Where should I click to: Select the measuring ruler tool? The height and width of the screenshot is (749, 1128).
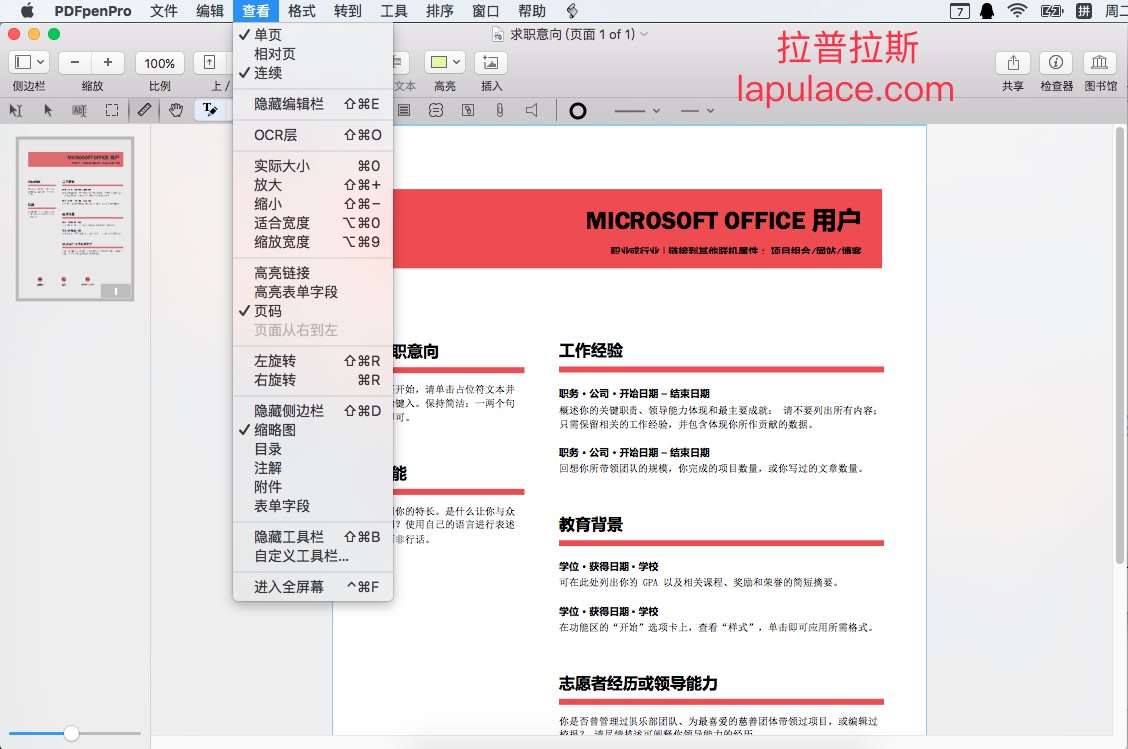pos(145,109)
